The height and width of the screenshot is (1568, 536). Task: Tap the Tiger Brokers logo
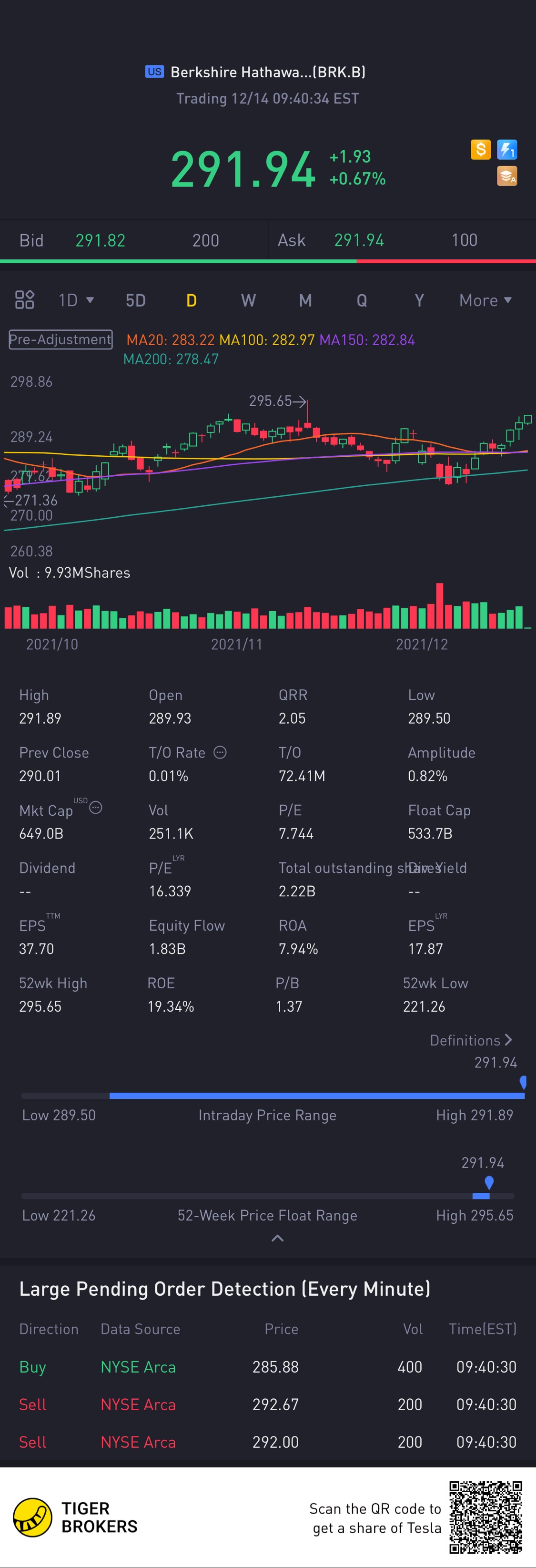tap(75, 1517)
